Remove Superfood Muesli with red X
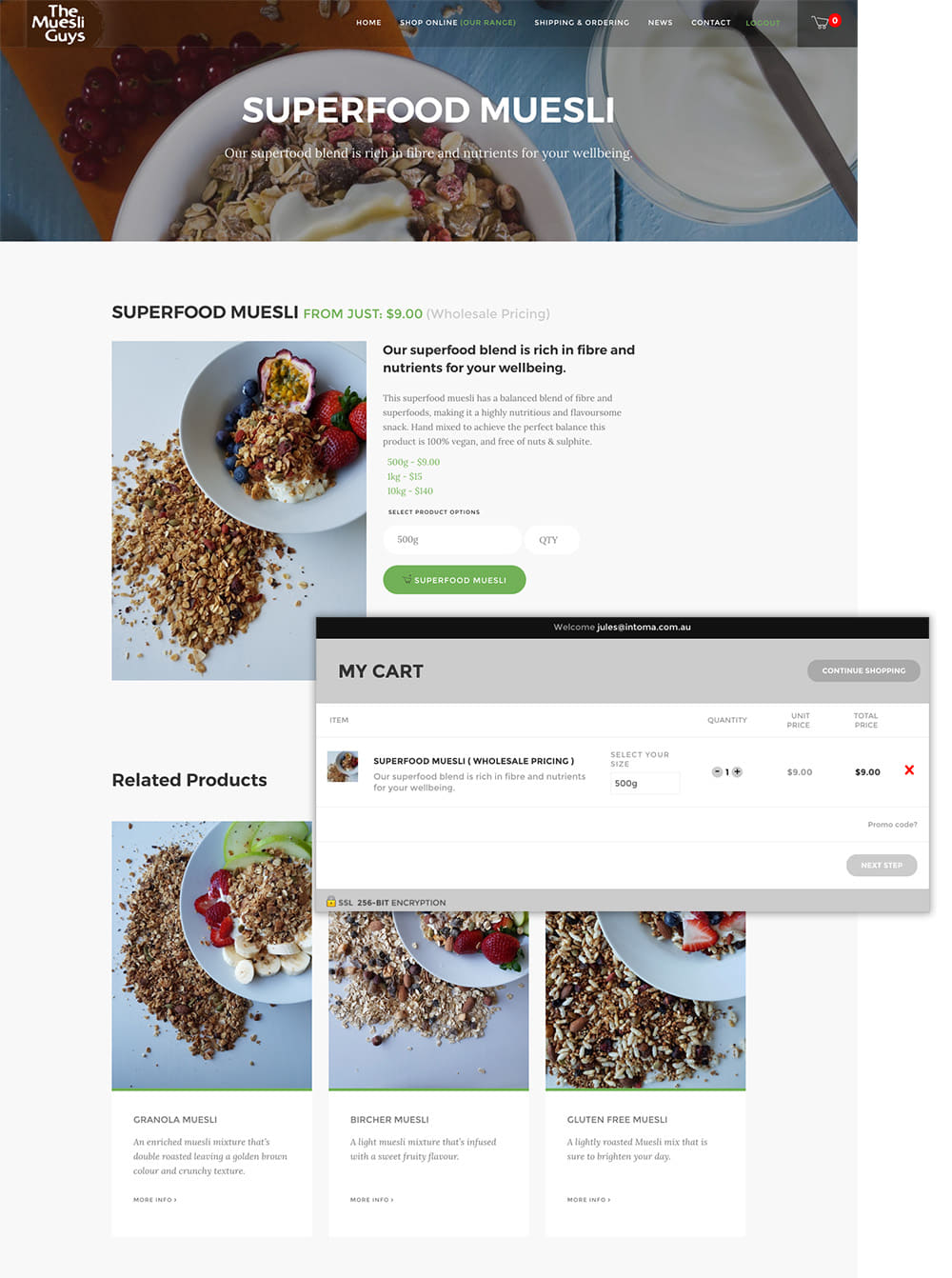The image size is (952, 1278). (x=909, y=769)
